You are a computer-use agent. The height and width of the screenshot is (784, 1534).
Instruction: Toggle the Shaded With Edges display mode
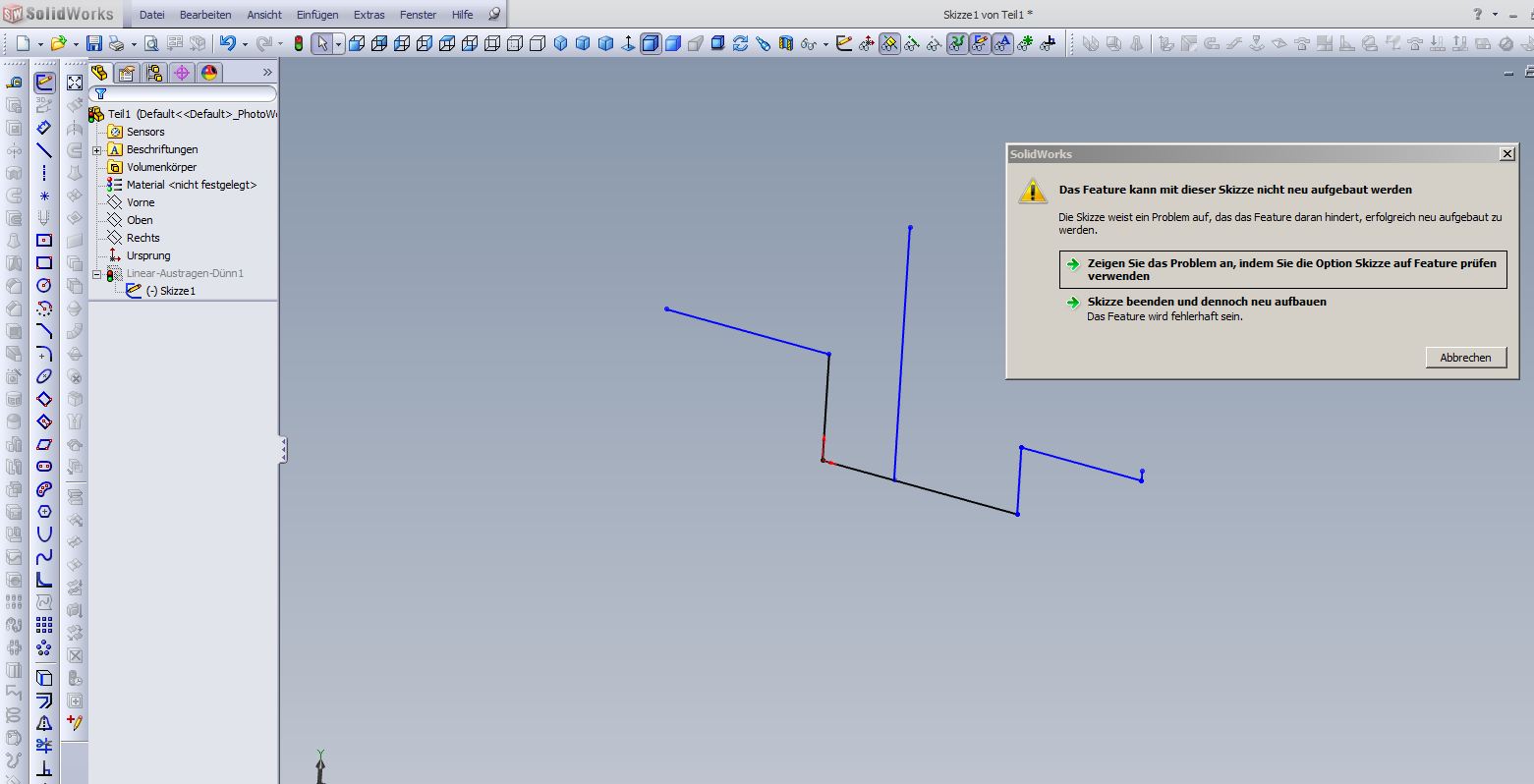click(650, 44)
